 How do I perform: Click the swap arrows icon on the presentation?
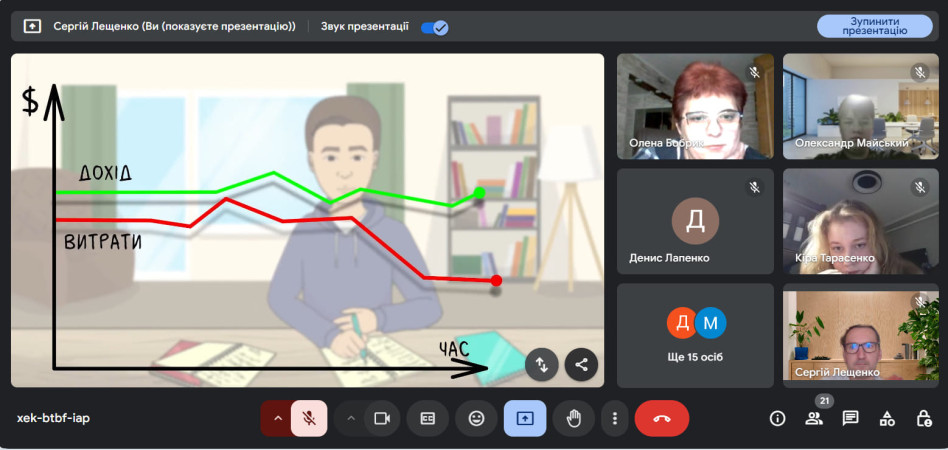[541, 364]
